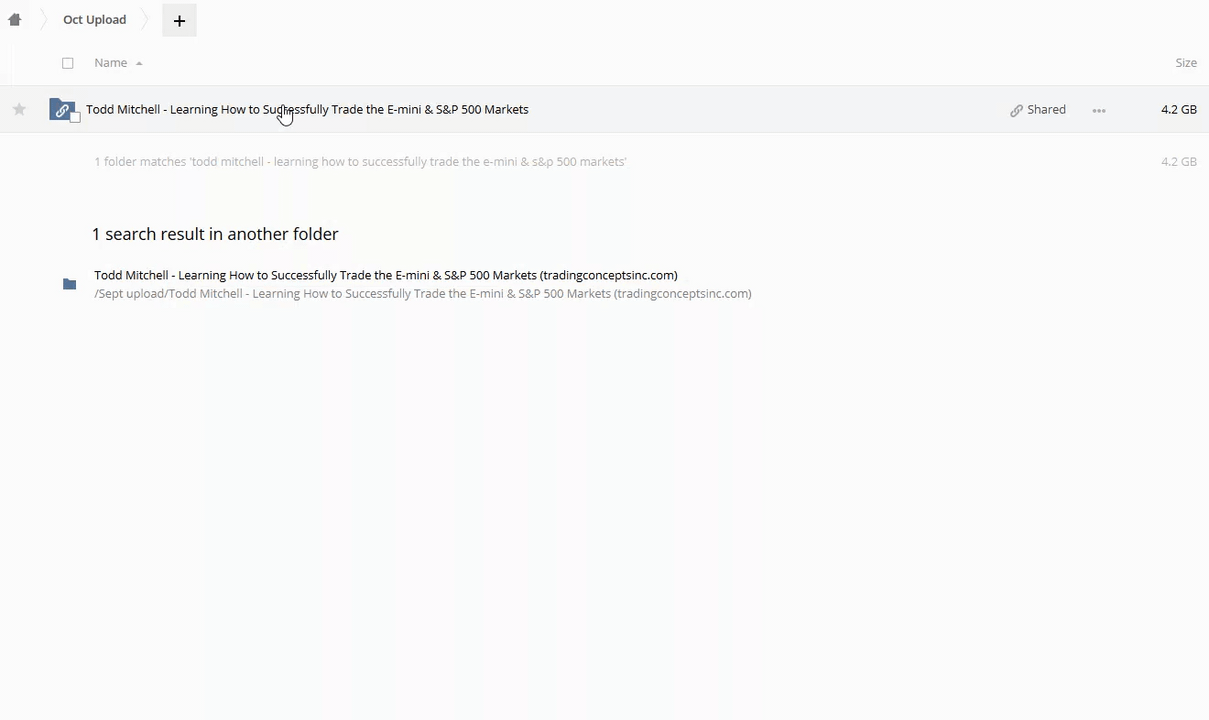Open the three-dot more actions menu
This screenshot has height=720, width=1209.
(x=1099, y=110)
